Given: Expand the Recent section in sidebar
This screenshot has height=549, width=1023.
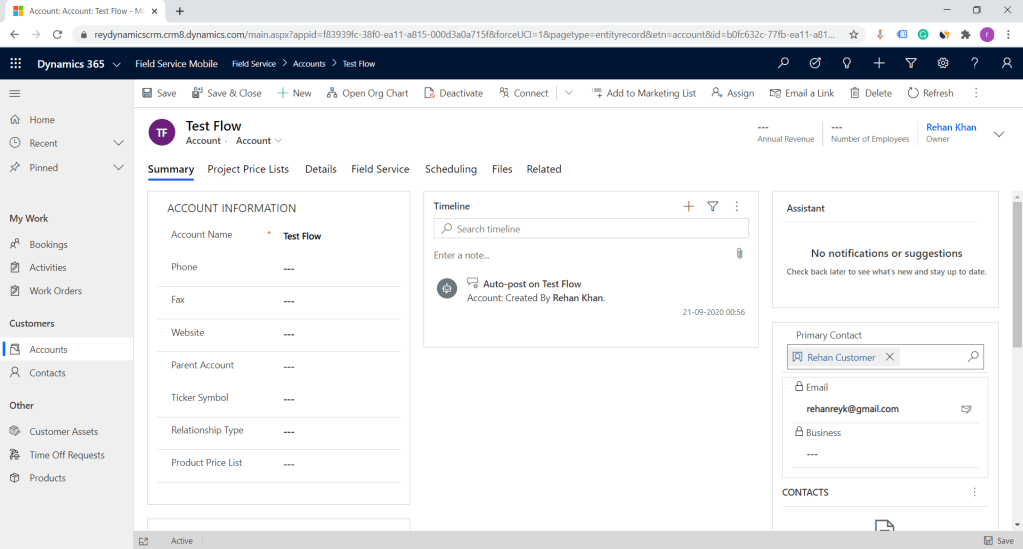Looking at the screenshot, I should click(118, 143).
